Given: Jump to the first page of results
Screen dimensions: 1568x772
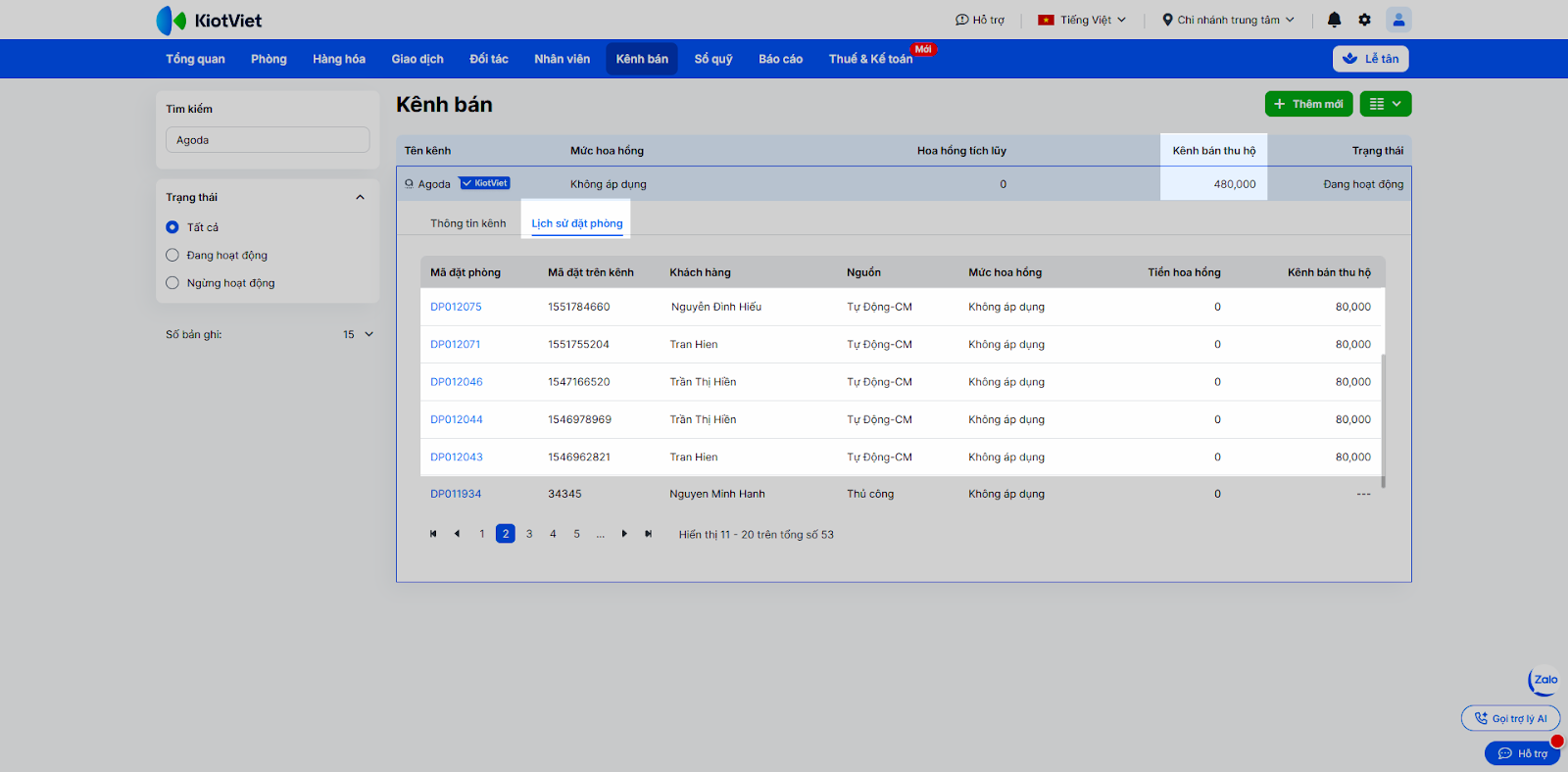Looking at the screenshot, I should [x=433, y=534].
